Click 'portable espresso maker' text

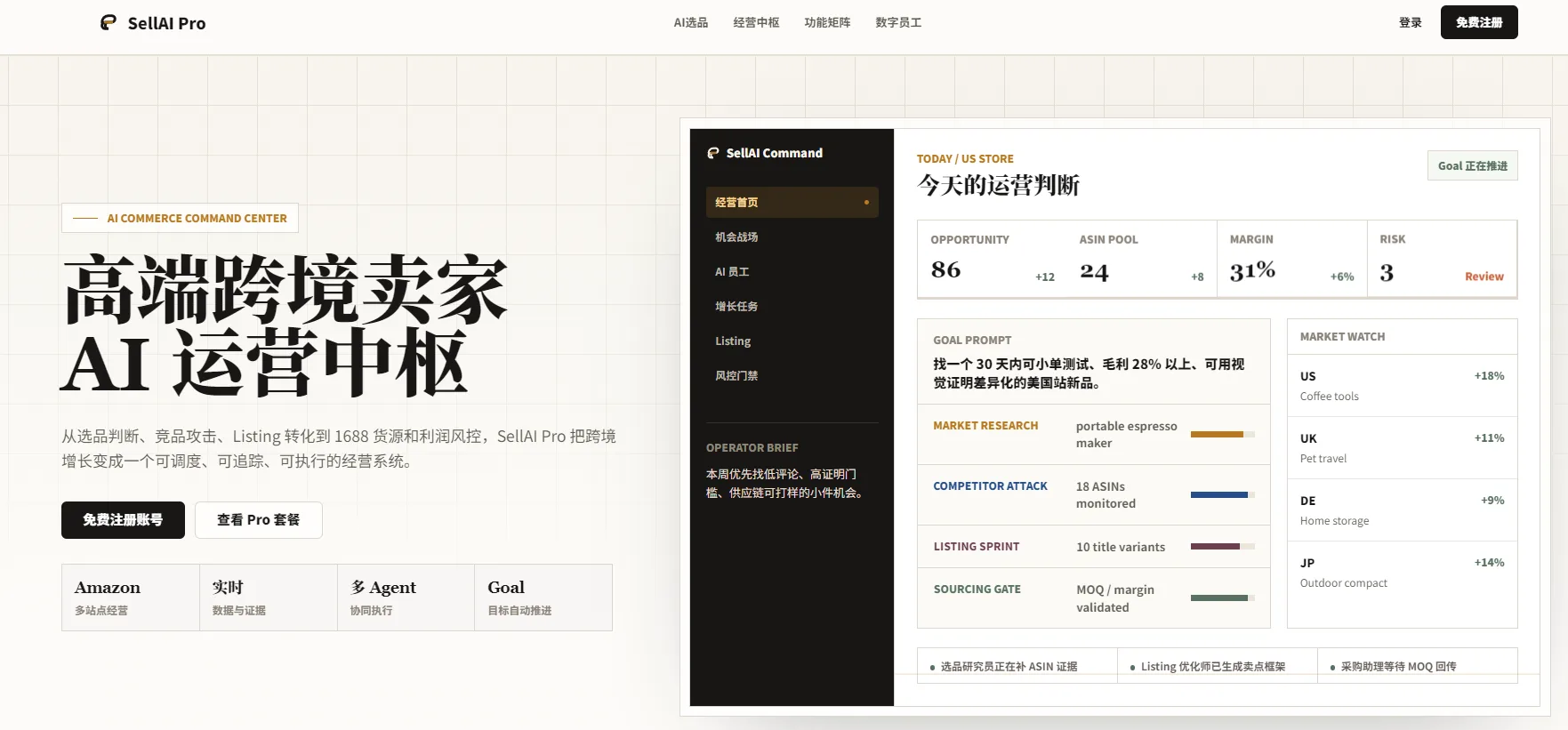1126,435
